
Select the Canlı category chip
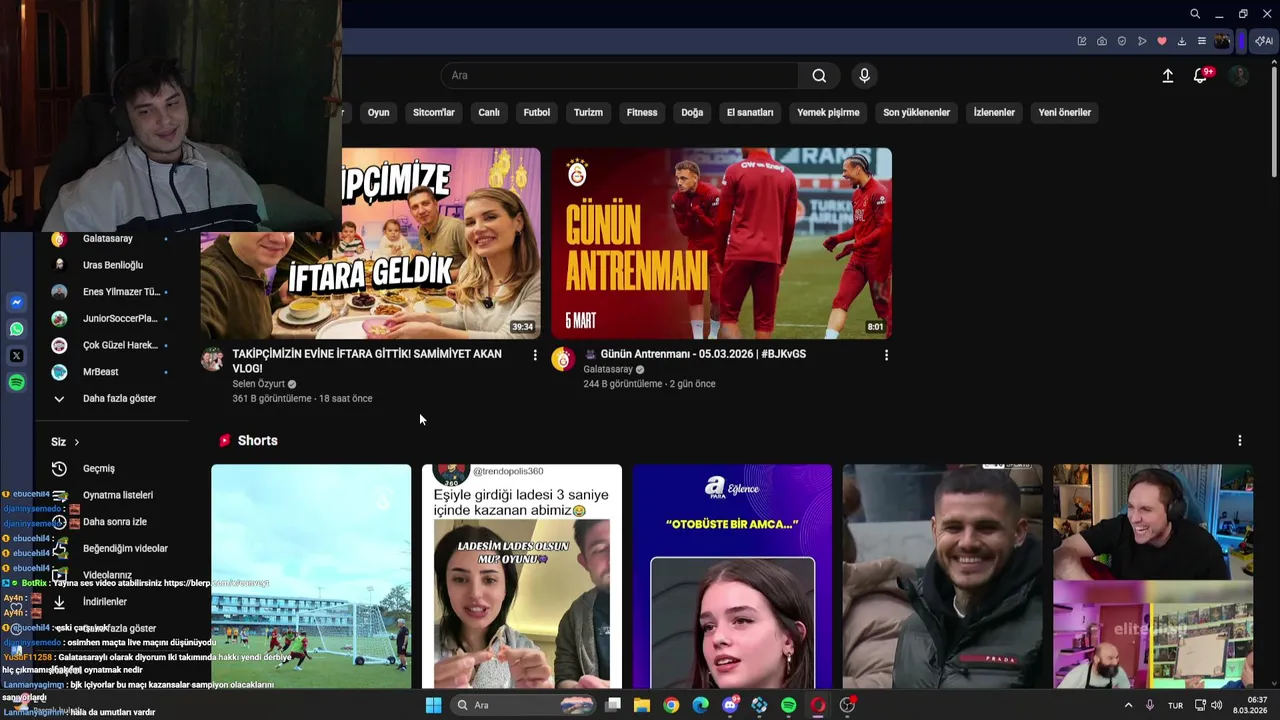[489, 113]
